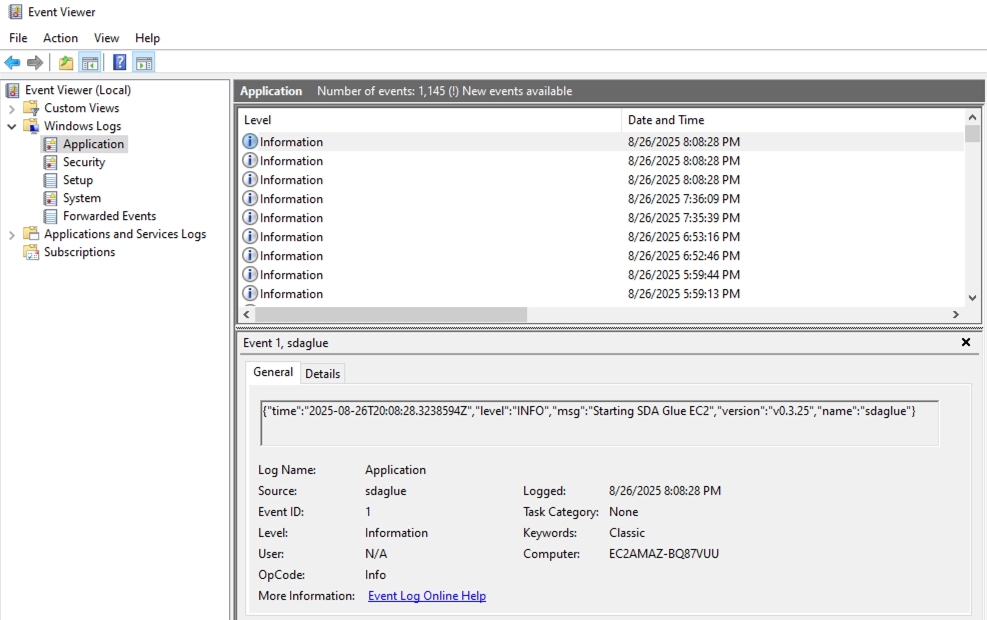The image size is (987, 620).
Task: Open the Setup log in tree
Action: [x=77, y=180]
